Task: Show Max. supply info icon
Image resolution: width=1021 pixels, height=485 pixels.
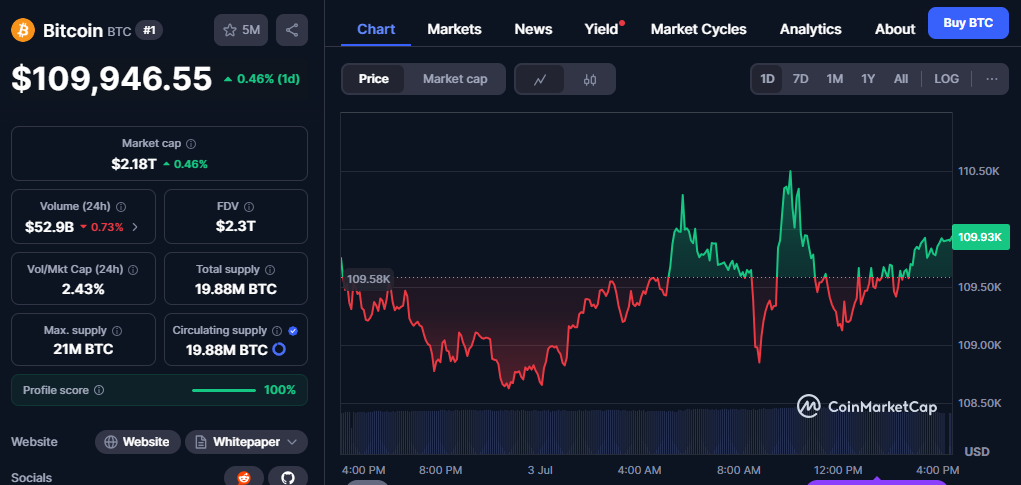Action: coord(117,331)
